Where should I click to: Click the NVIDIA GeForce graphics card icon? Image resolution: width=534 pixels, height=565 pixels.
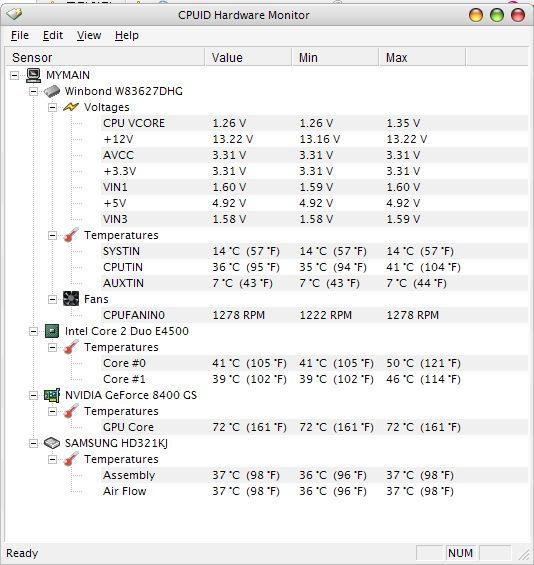[x=52, y=395]
